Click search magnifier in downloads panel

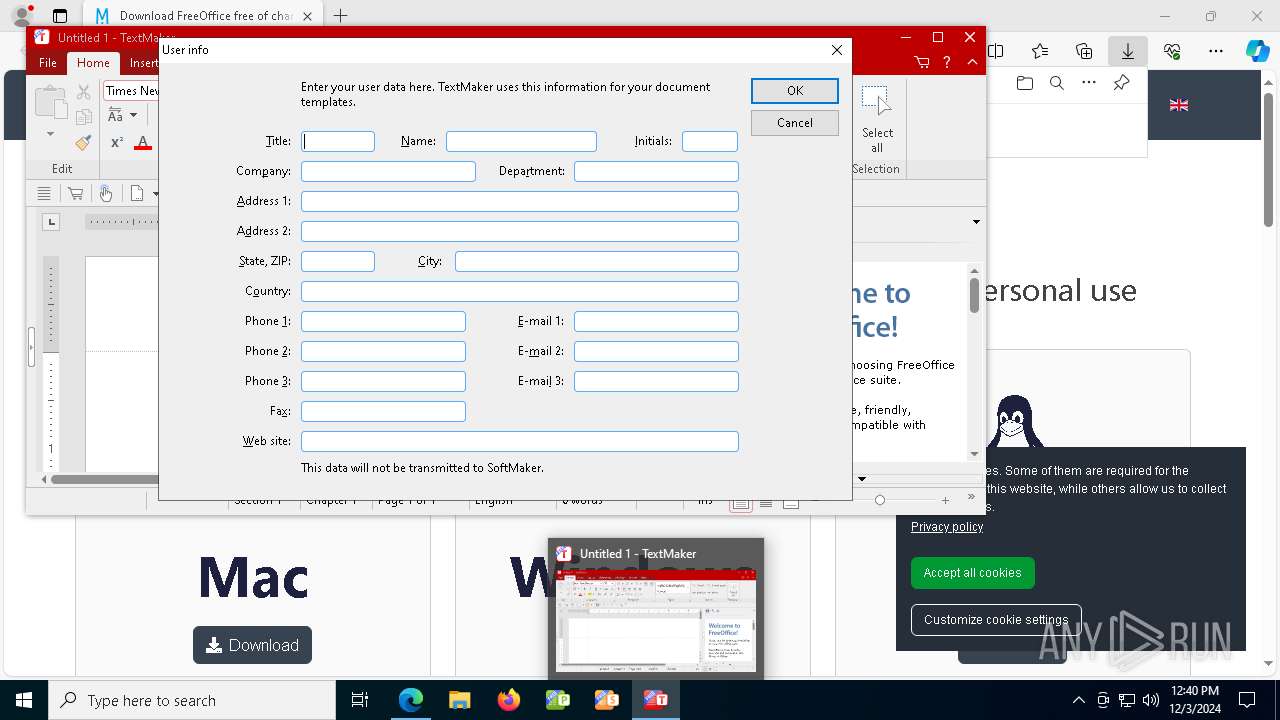coord(1057,83)
